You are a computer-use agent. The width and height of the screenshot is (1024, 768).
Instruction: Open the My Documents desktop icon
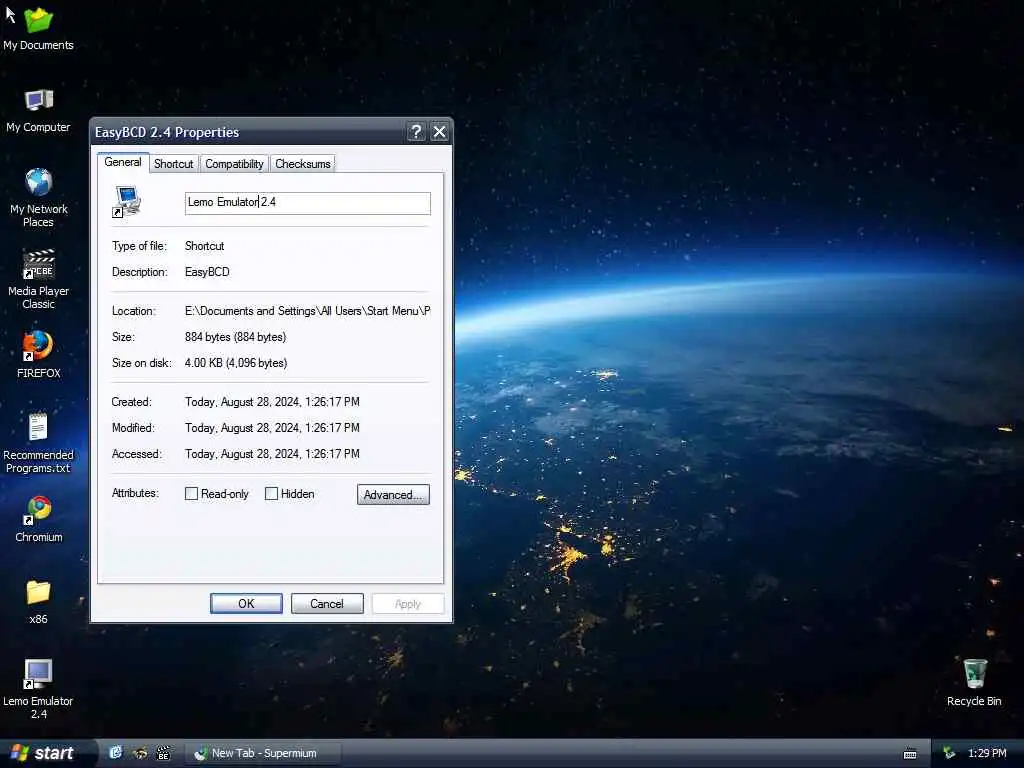[38, 29]
